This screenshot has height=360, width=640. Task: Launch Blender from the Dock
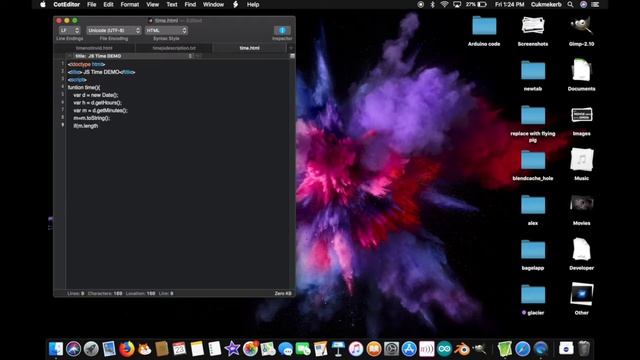[462, 349]
